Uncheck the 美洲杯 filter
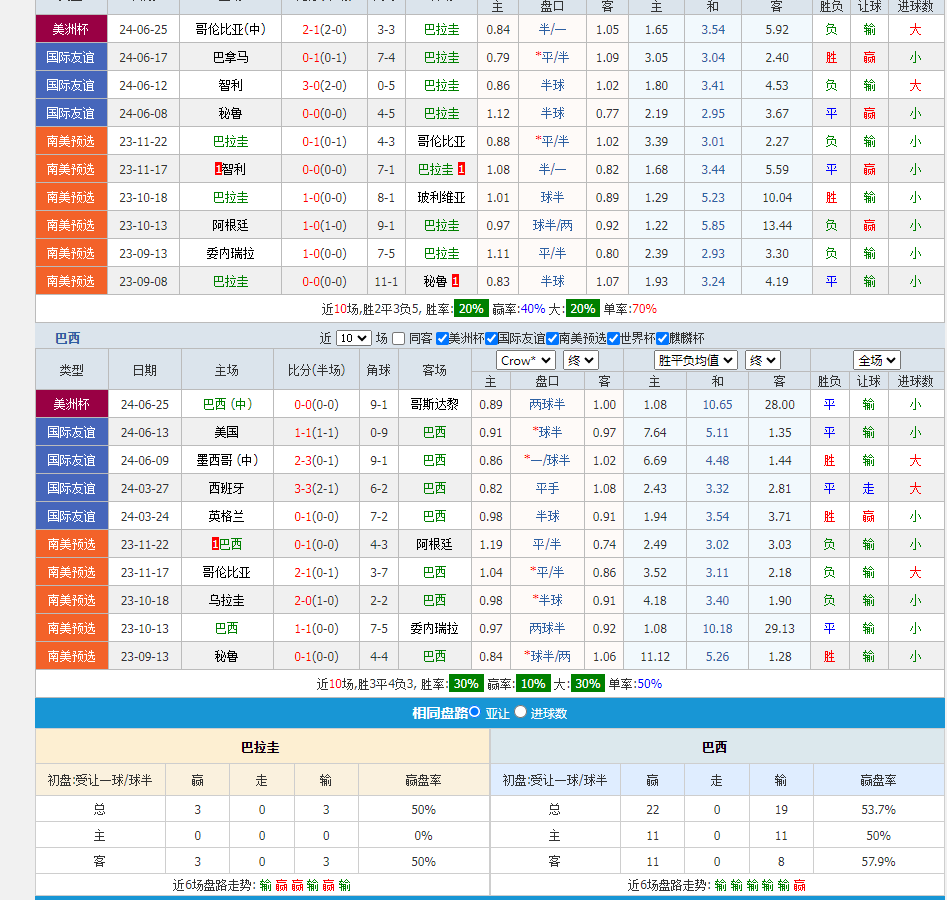The width and height of the screenshot is (947, 900). point(441,338)
